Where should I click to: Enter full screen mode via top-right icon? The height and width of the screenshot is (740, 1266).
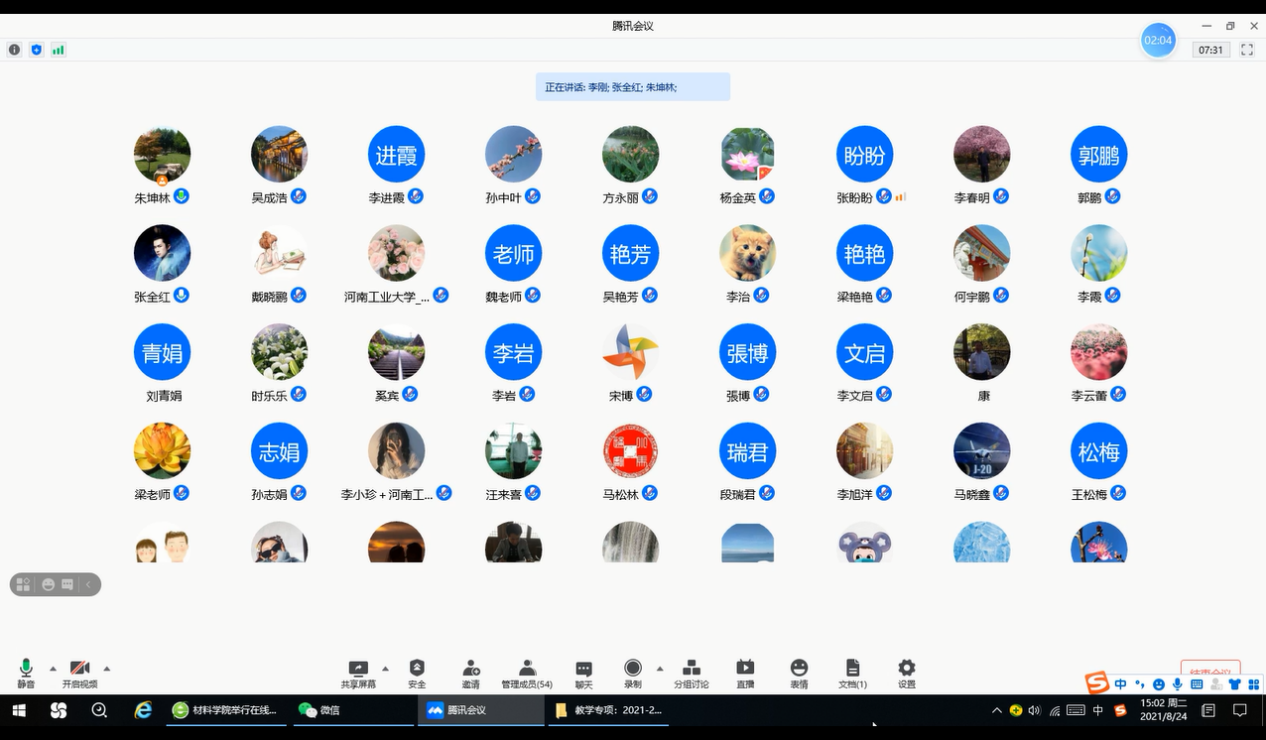point(1247,50)
